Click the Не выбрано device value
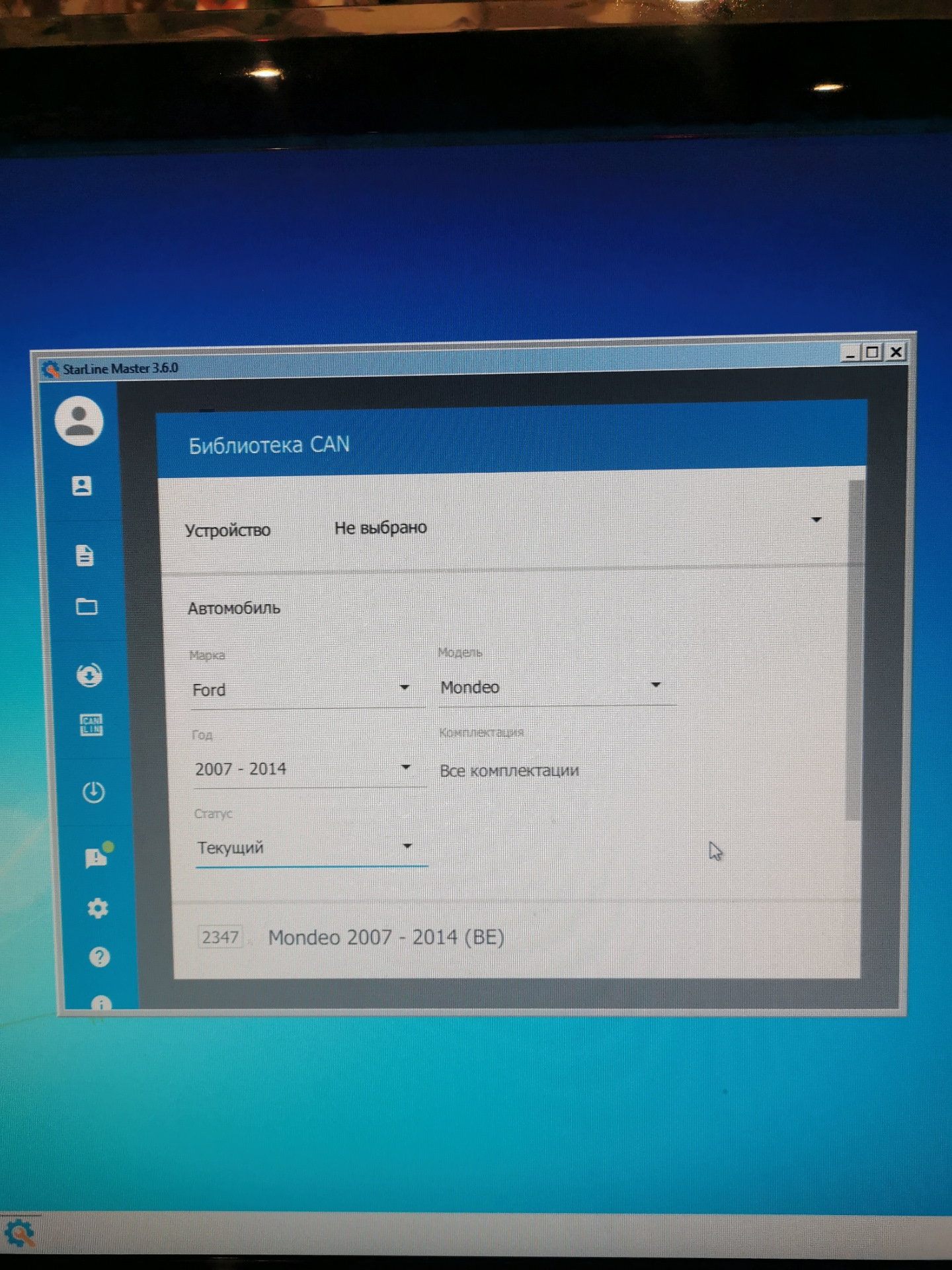 coord(381,528)
